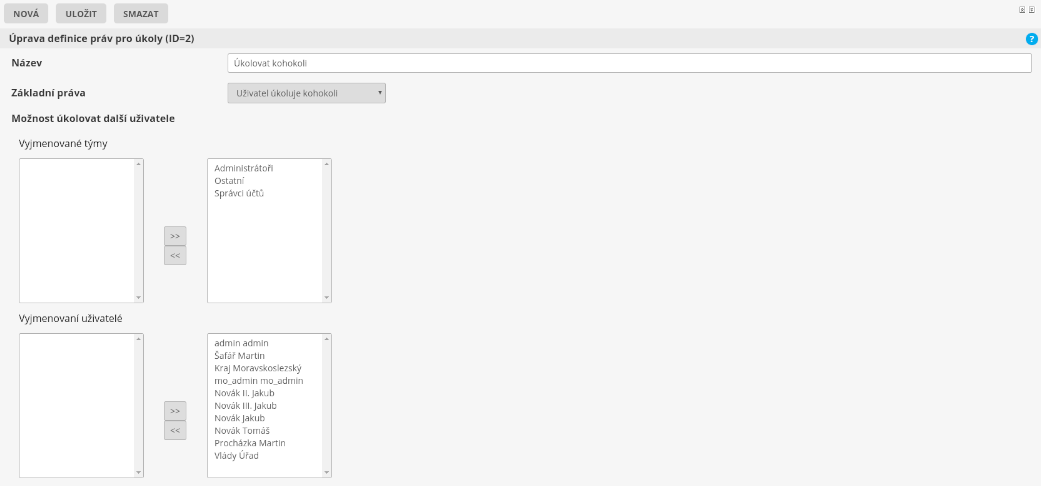1041x486 pixels.
Task: Select Správci účtů in the teams list
Action: [239, 193]
